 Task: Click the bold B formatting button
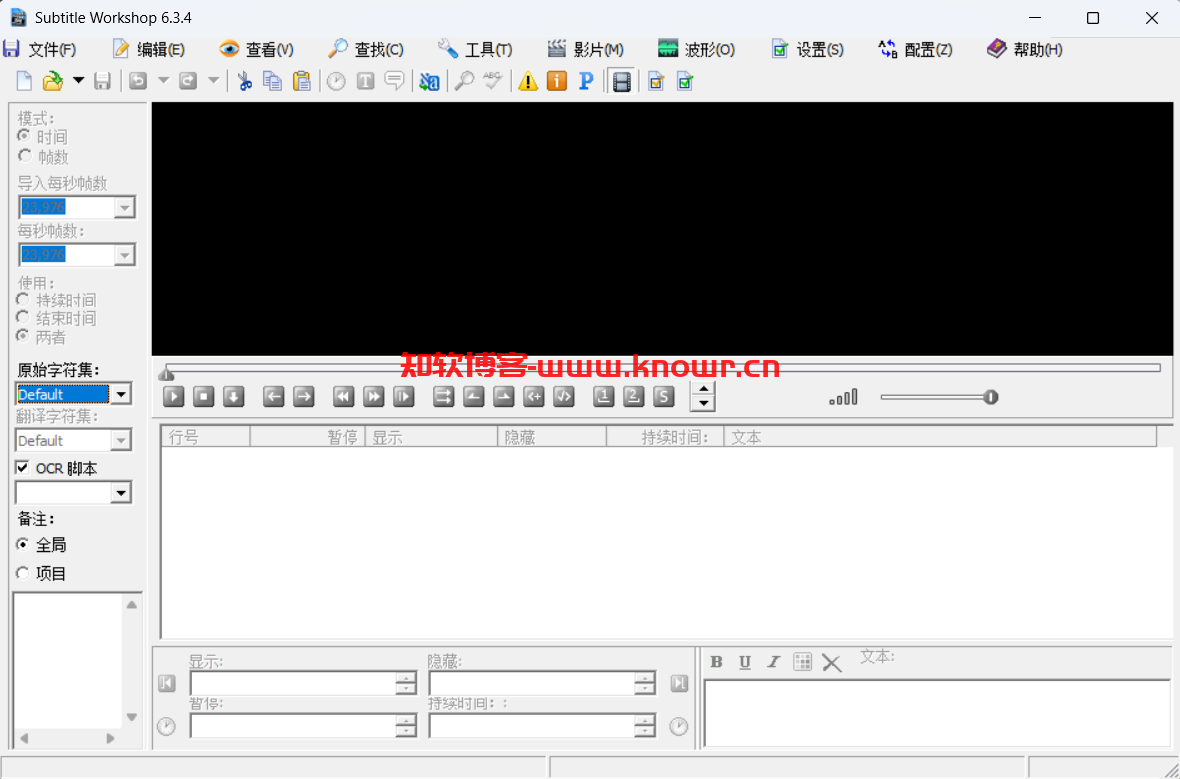click(x=716, y=662)
